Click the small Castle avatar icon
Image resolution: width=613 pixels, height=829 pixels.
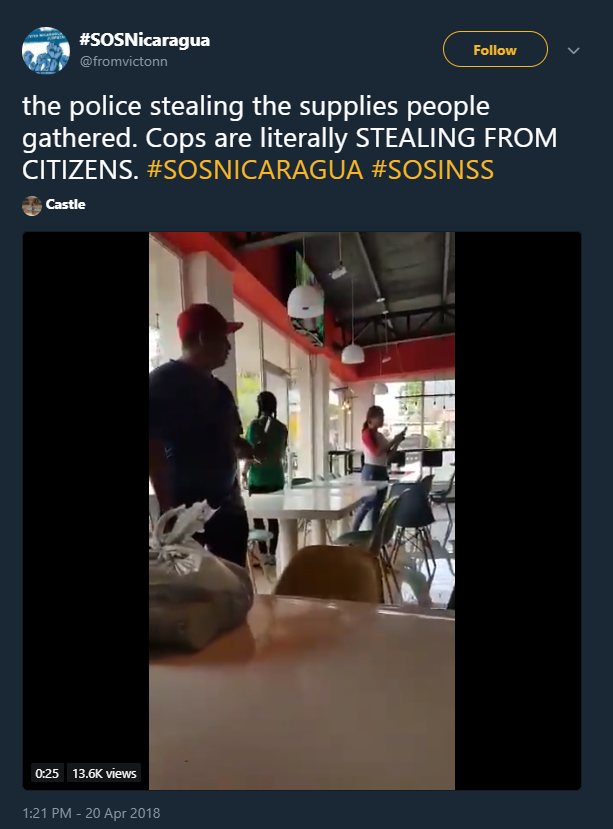pyautogui.click(x=32, y=206)
